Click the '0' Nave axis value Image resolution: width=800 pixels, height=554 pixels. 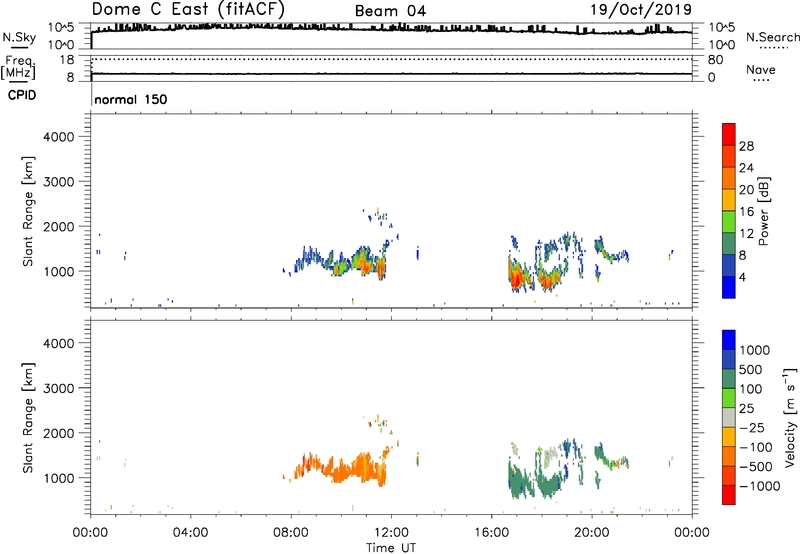(x=711, y=78)
